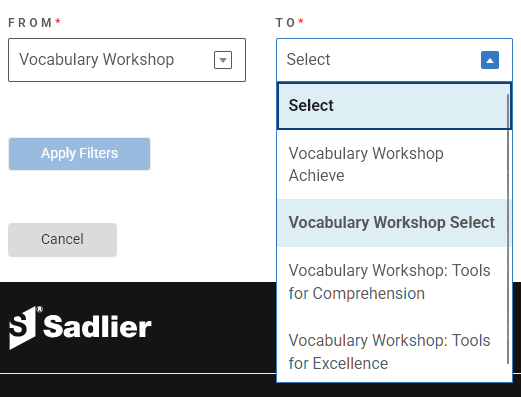Click the Select placeholder text in TO box
Viewport: 521px width, 397px height.
click(308, 60)
